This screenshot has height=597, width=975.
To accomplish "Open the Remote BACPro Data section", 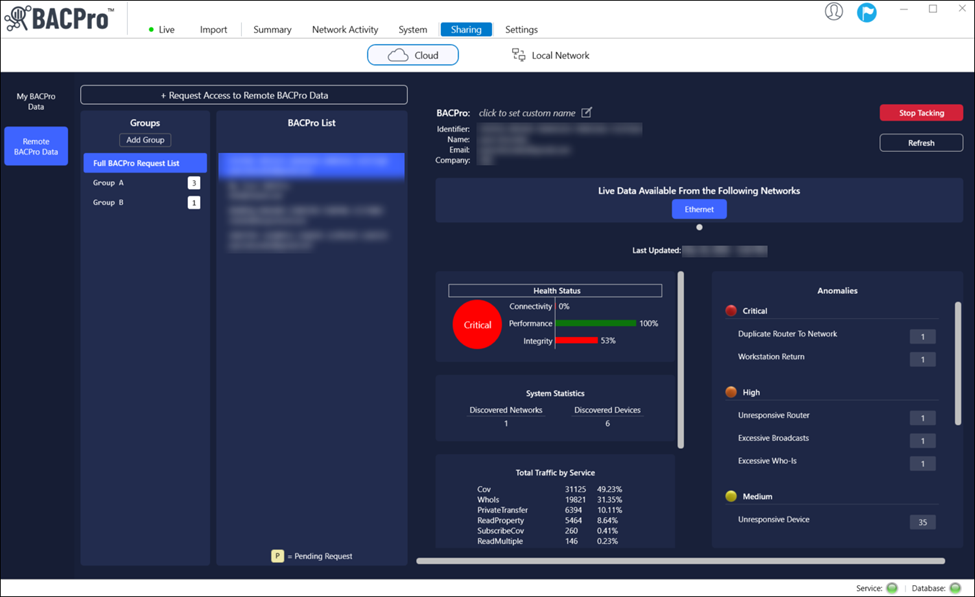I will point(36,146).
